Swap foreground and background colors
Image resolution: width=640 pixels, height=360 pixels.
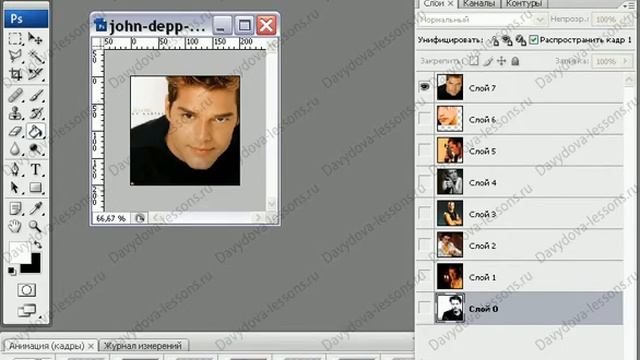(37, 245)
